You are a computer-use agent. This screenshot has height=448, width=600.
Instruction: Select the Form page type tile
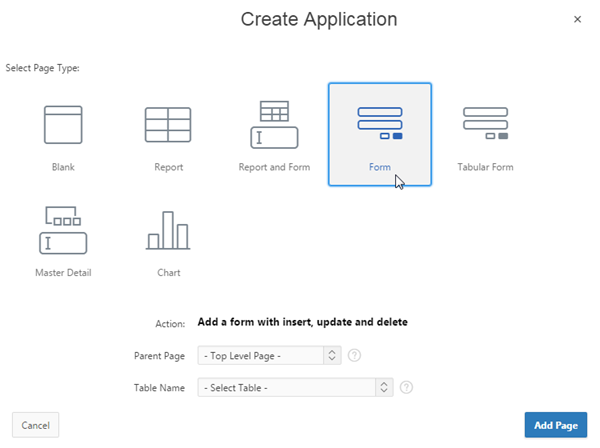coord(380,135)
